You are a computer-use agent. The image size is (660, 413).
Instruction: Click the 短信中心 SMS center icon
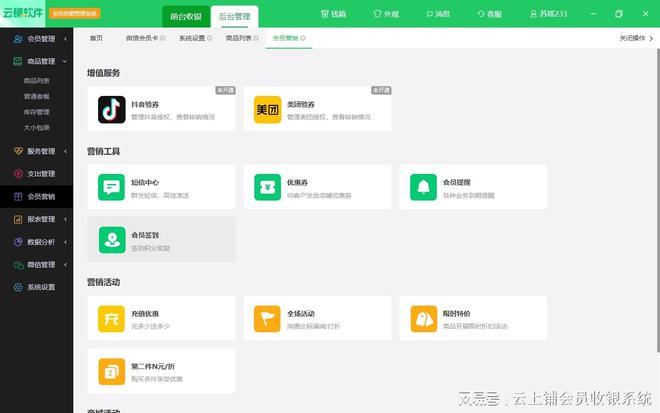[x=110, y=187]
